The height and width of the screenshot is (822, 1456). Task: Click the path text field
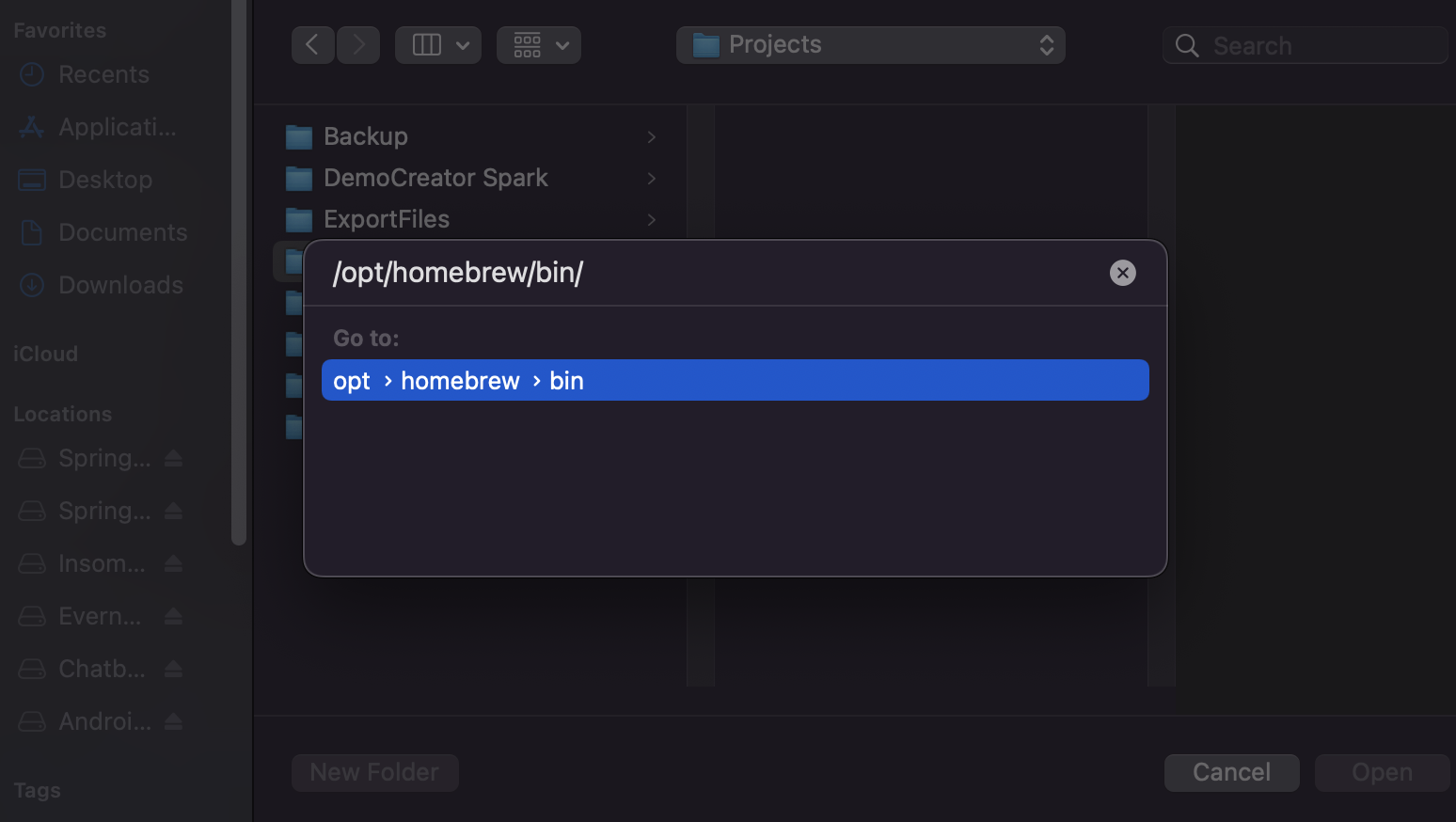click(x=705, y=273)
